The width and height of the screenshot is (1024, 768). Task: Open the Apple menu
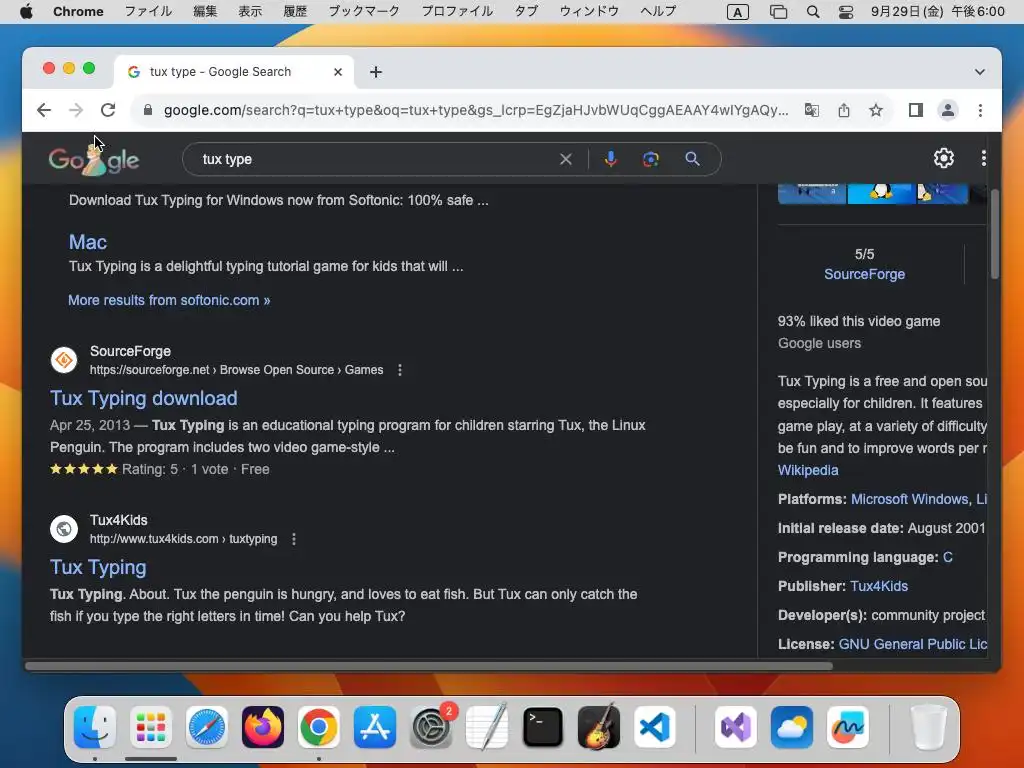(x=26, y=11)
